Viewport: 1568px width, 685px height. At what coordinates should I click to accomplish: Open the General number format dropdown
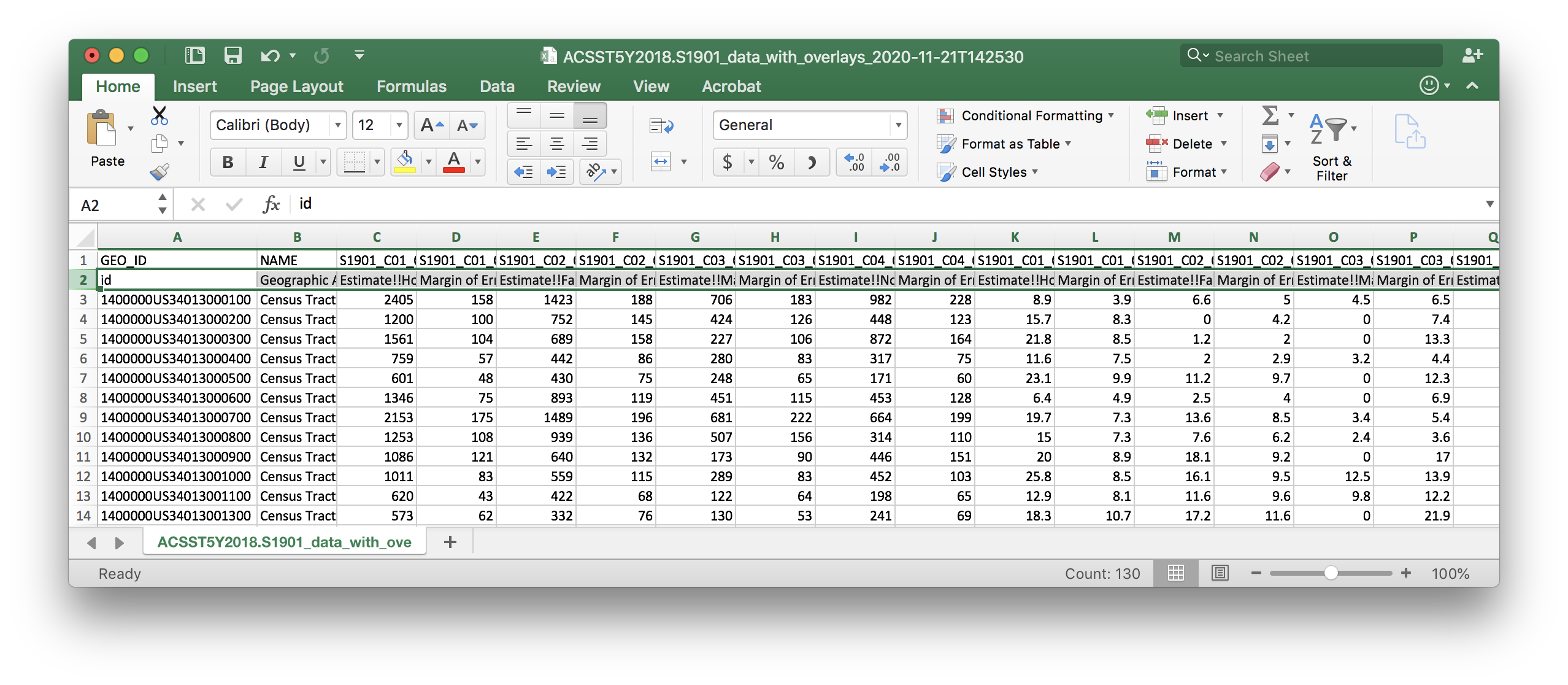point(892,125)
